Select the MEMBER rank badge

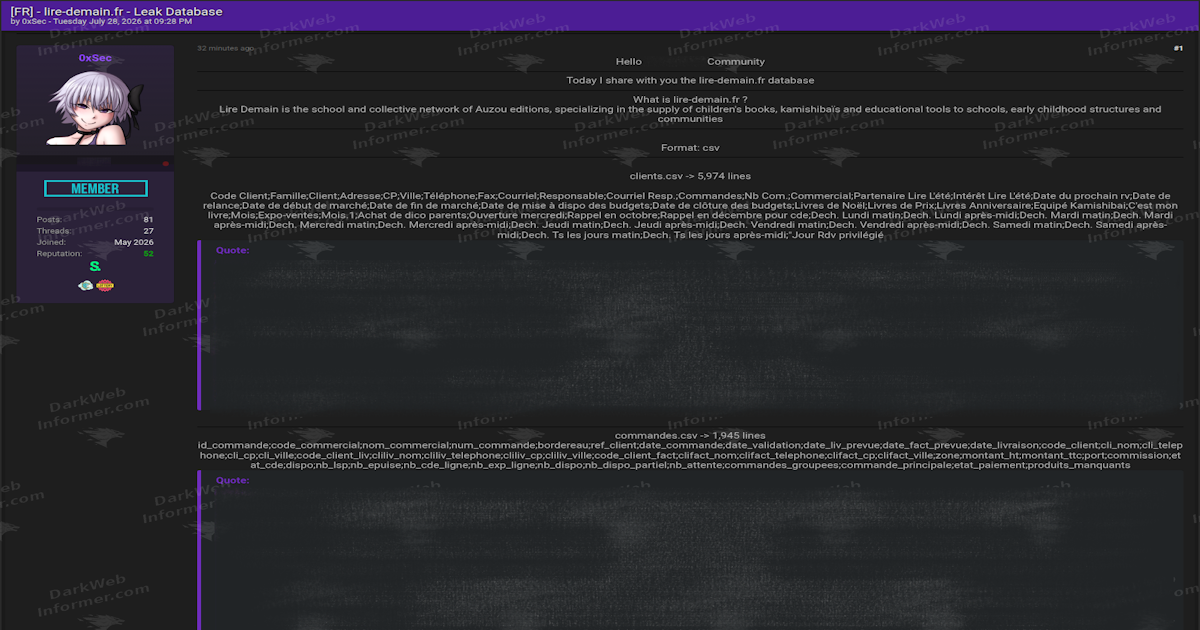point(95,188)
